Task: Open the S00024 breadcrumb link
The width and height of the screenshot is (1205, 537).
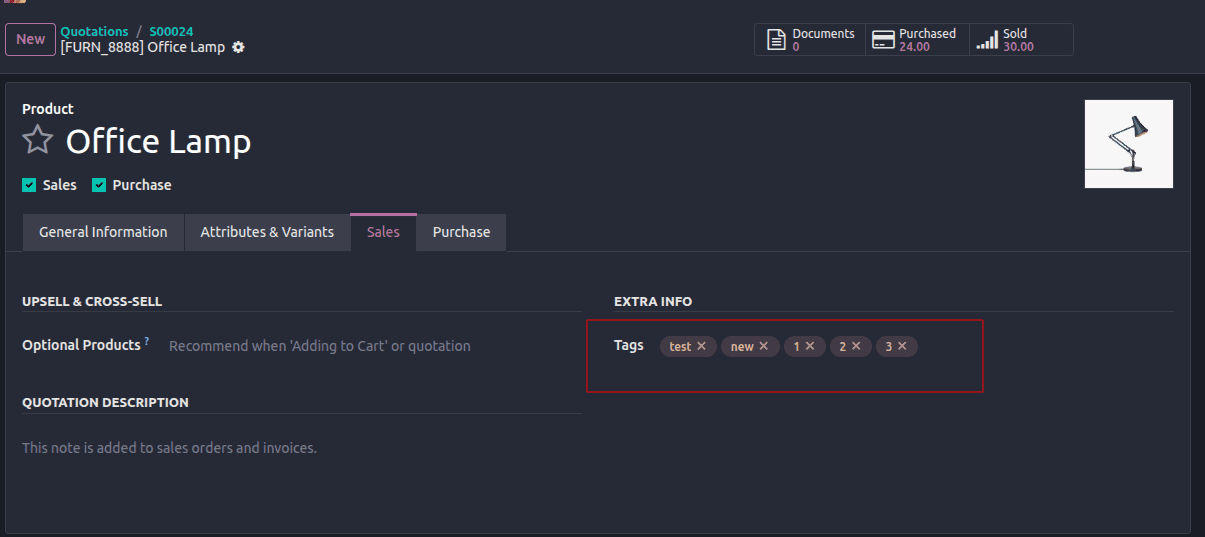Action: (x=171, y=32)
